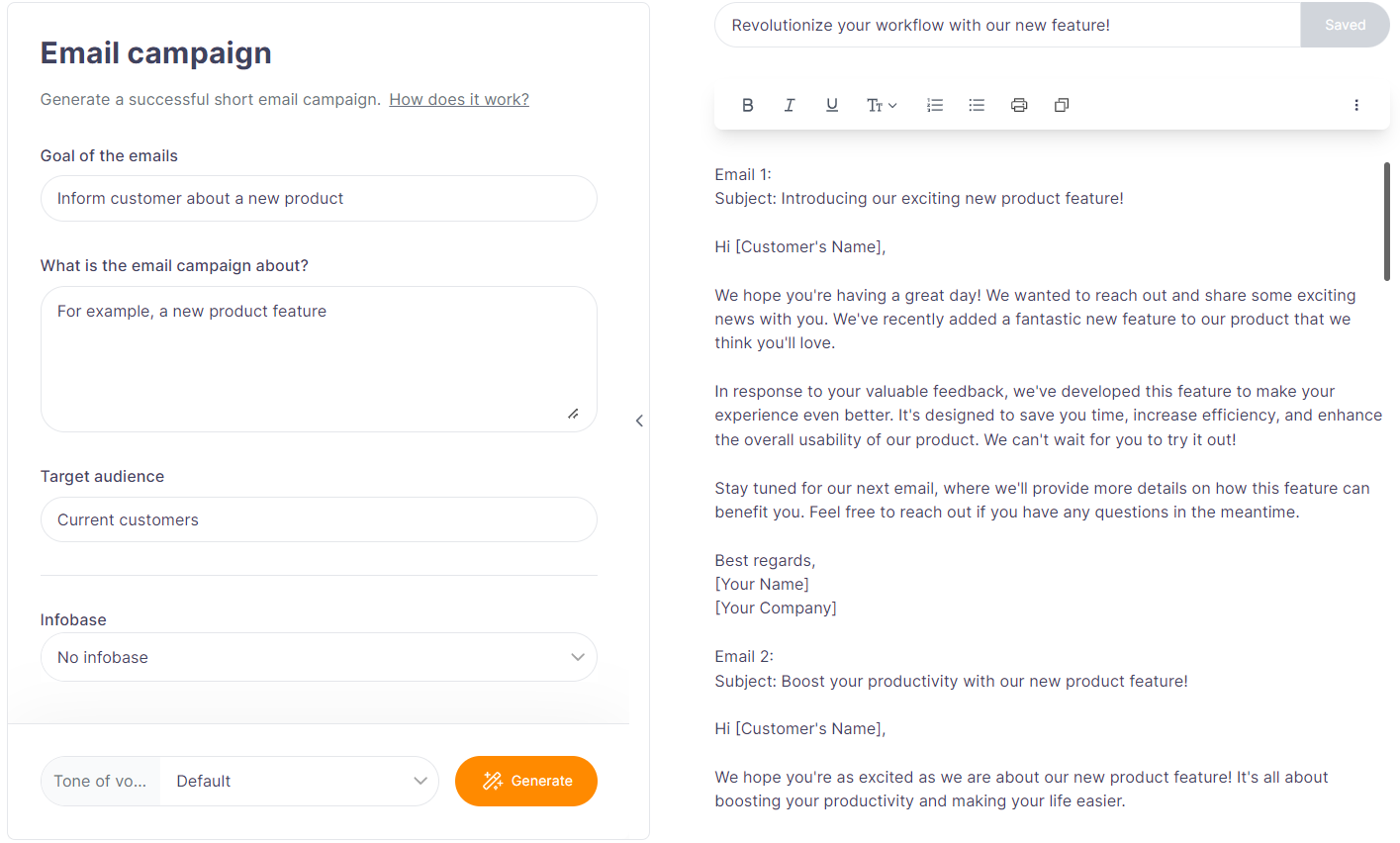Apply bold formatting to the email text

748,105
